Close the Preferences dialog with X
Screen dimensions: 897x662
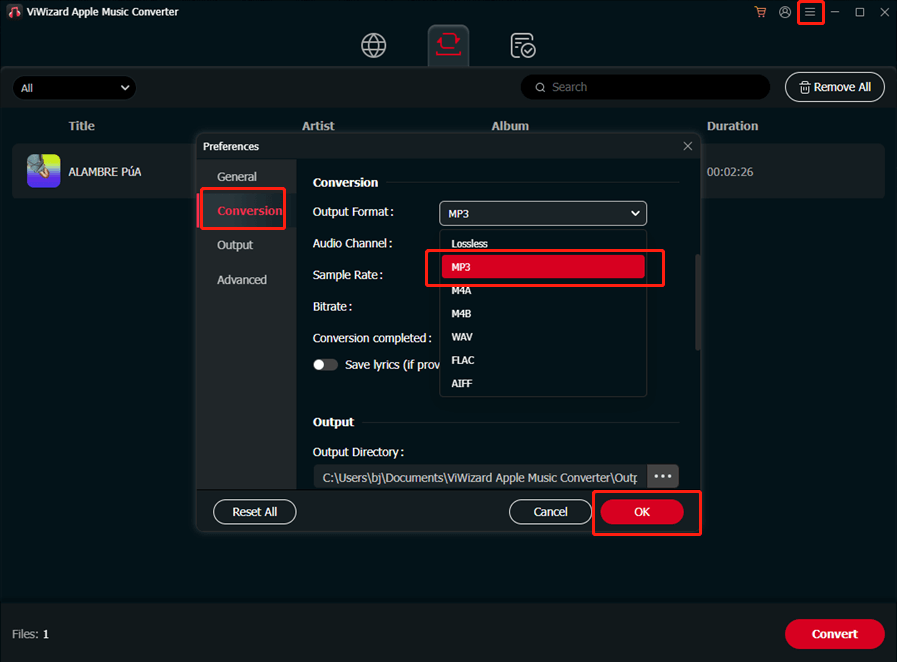pyautogui.click(x=687, y=146)
